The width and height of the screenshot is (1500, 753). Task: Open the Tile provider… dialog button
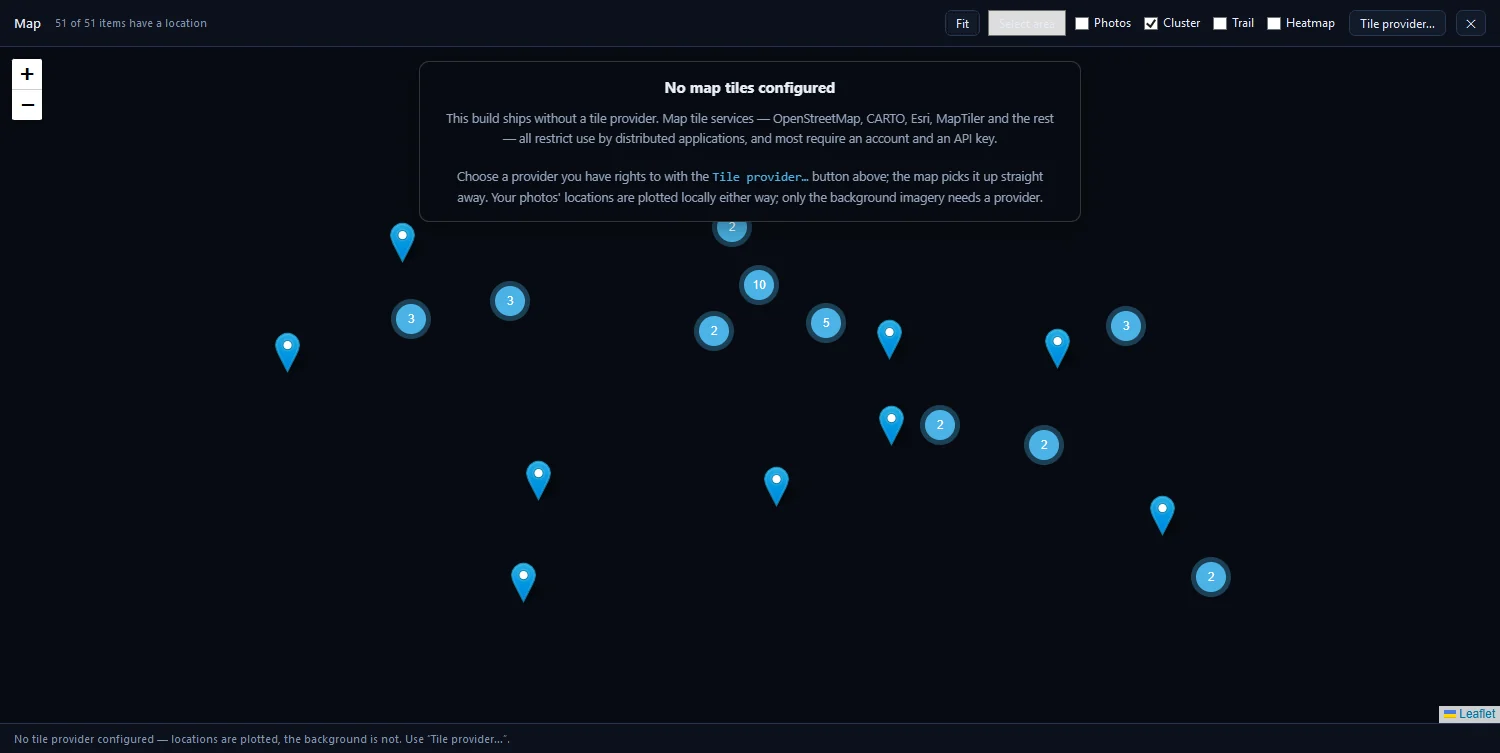1397,23
